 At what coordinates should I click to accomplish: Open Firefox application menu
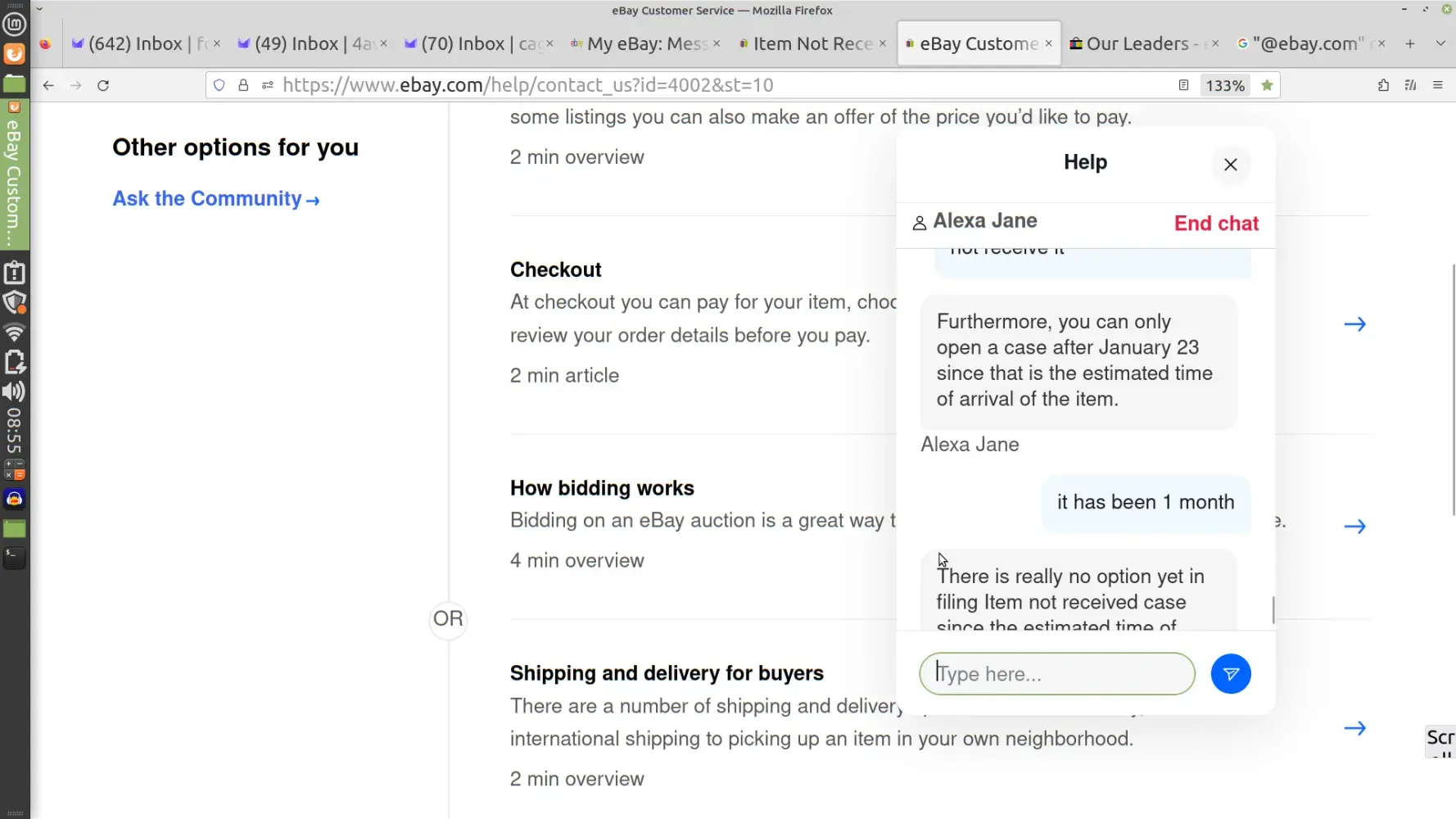point(1437,85)
